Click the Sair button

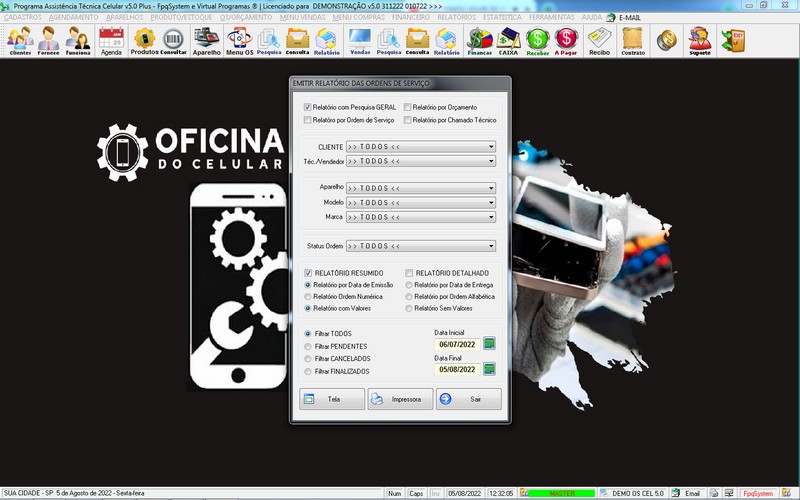(469, 399)
